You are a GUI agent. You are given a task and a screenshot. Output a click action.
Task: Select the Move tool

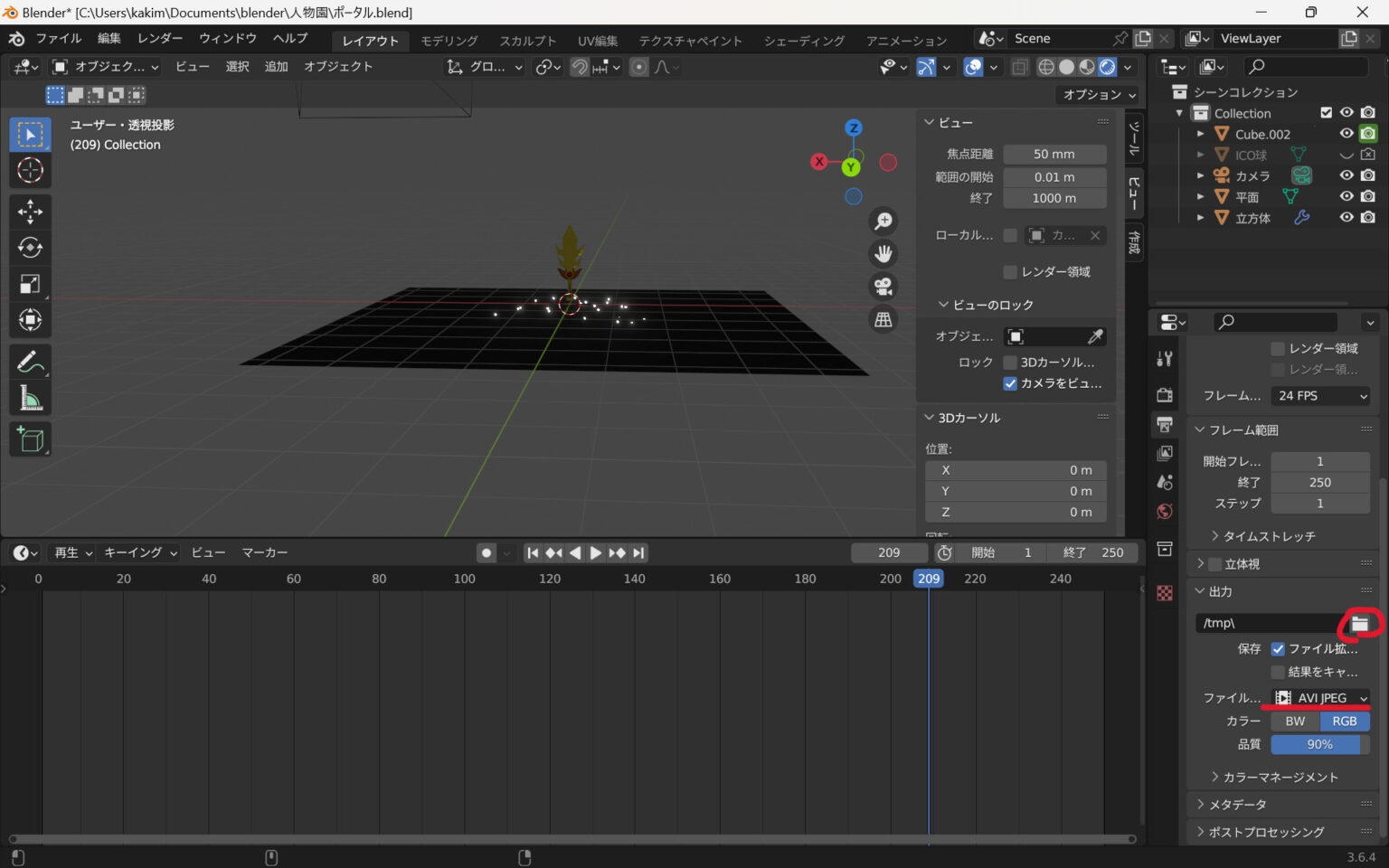pyautogui.click(x=30, y=212)
